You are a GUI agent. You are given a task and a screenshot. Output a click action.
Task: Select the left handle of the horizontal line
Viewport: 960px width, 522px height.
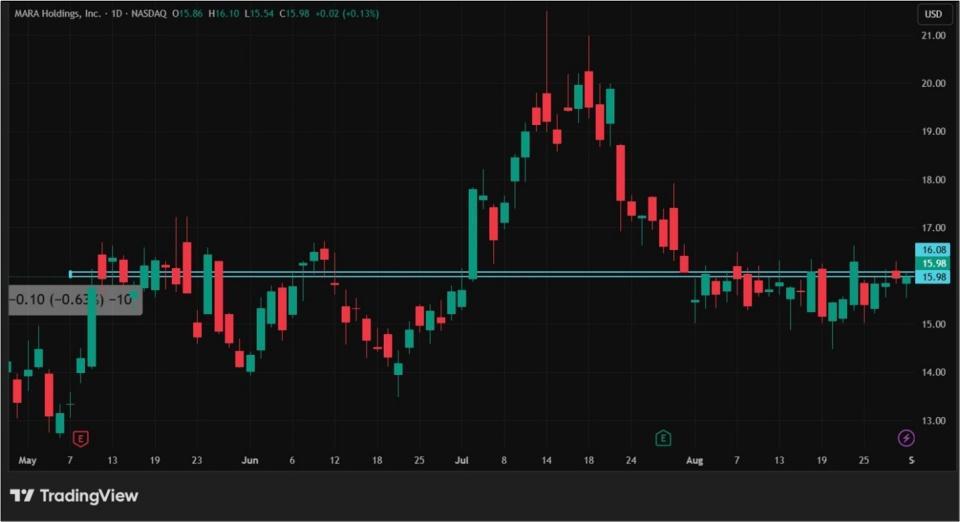point(71,273)
